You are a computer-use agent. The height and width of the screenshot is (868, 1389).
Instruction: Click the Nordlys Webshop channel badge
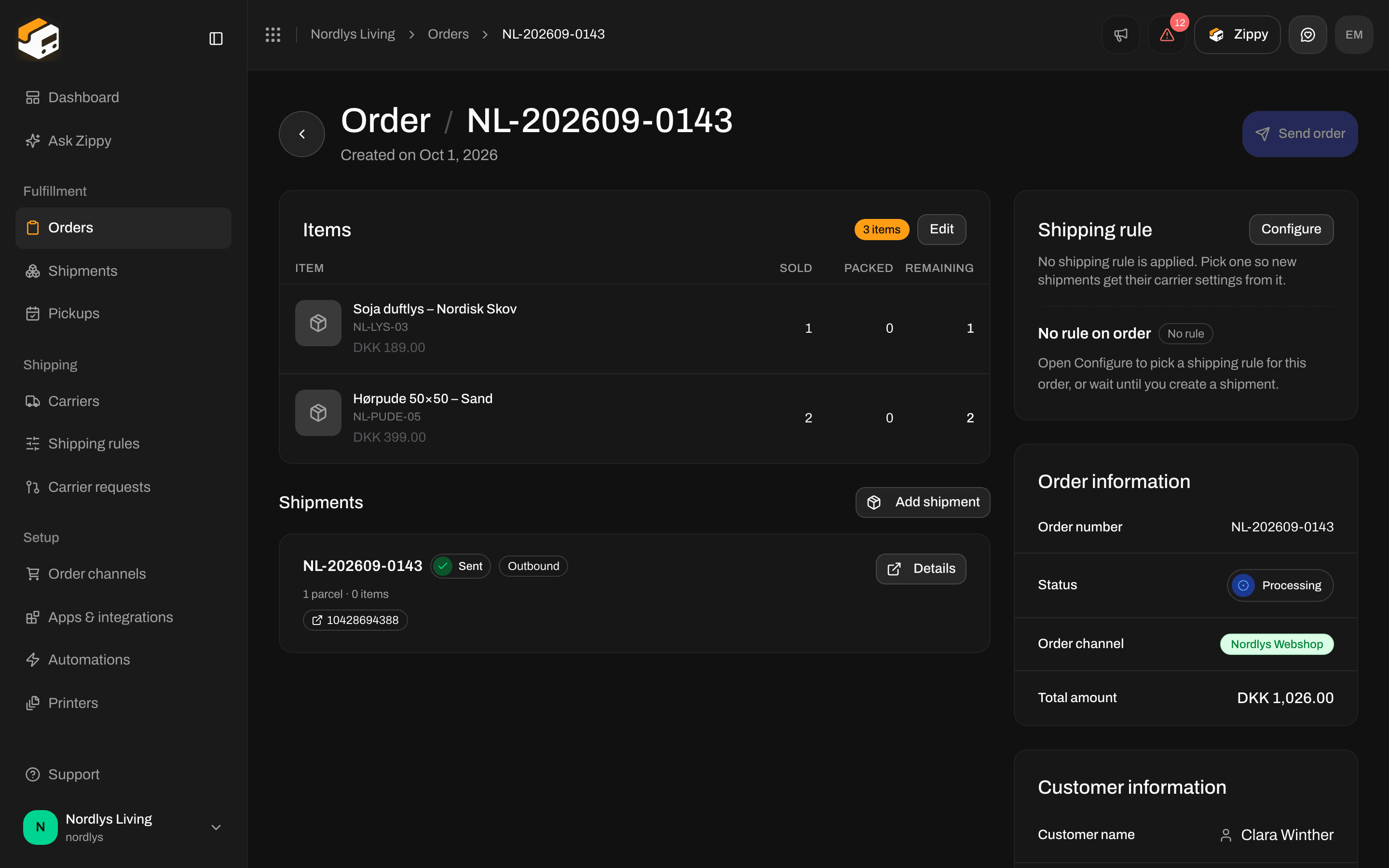(1277, 644)
